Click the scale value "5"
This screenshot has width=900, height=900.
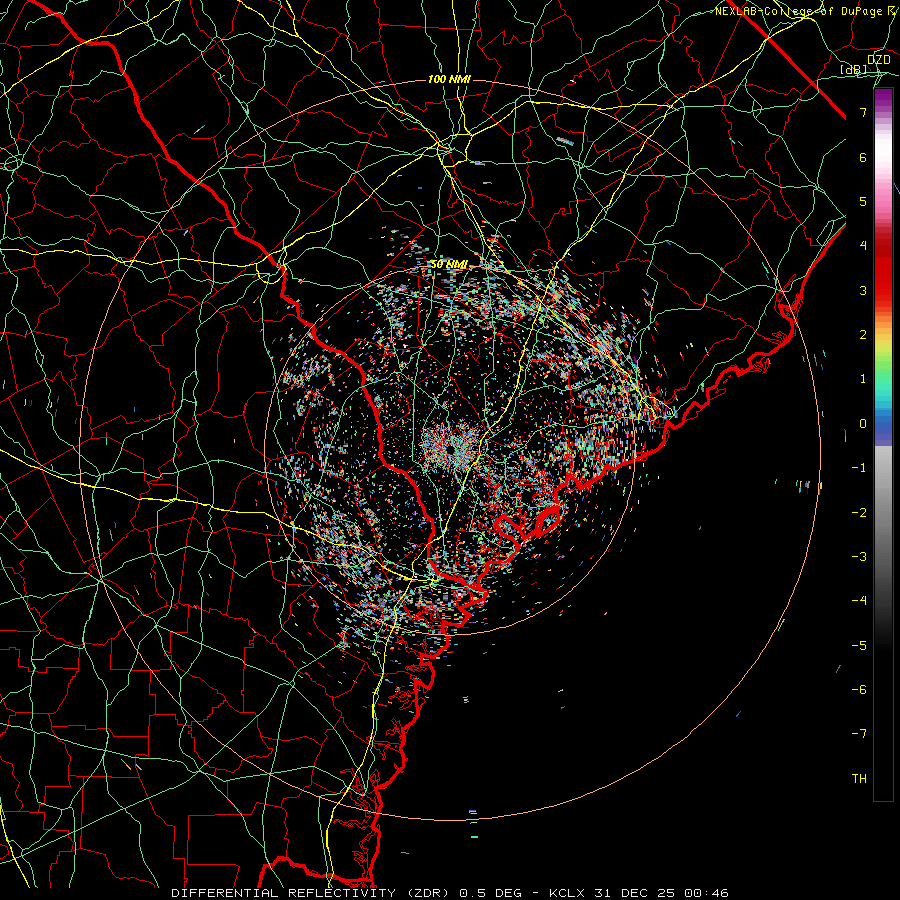coord(863,201)
